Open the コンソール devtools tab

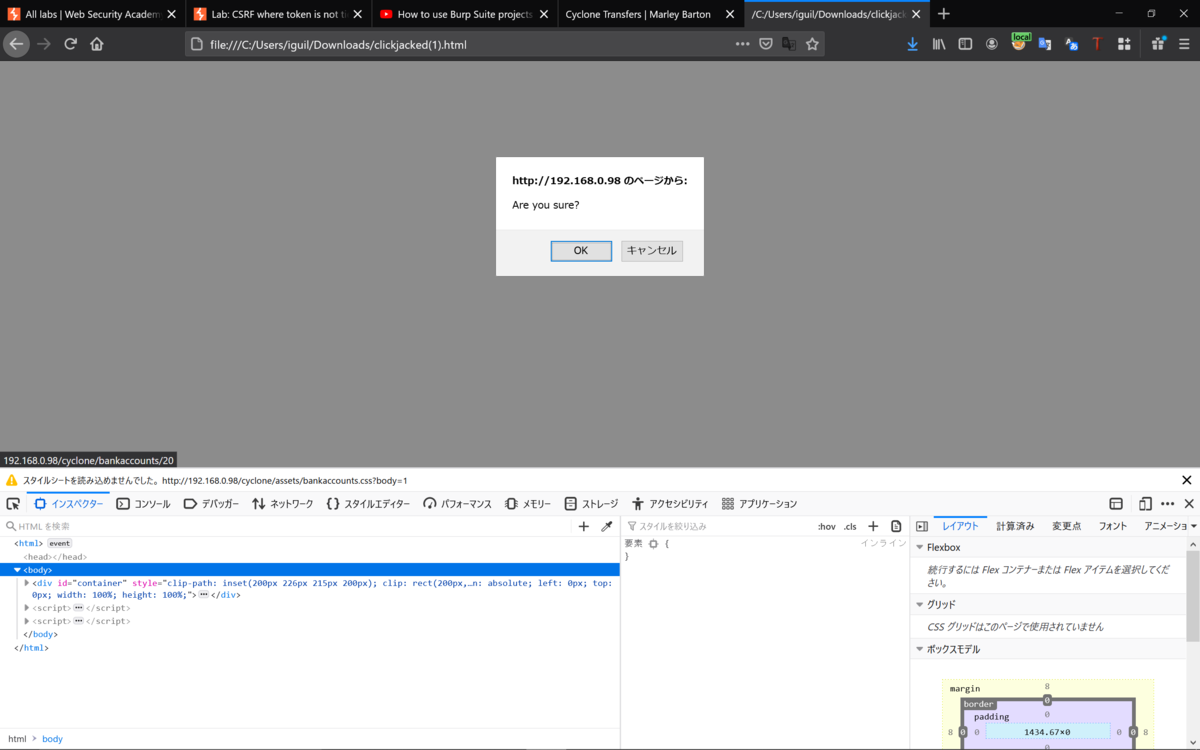144,504
